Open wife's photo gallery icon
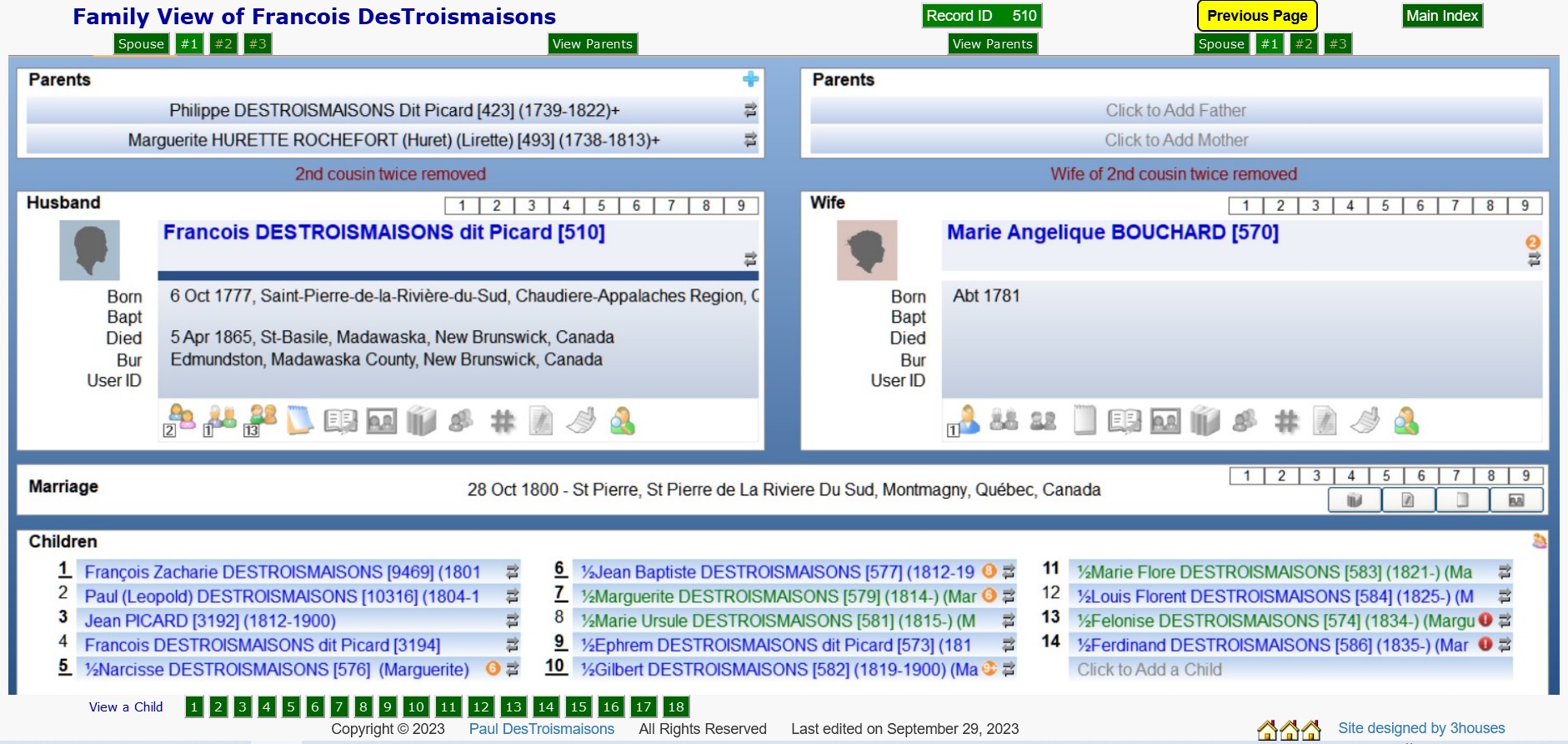The image size is (1568, 744). (x=1165, y=421)
